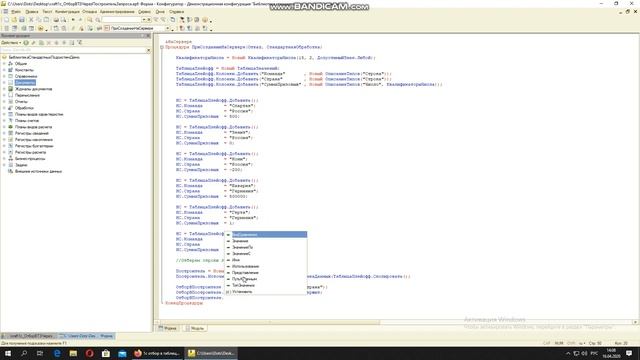The width and height of the screenshot is (640, 360).
Task: Open the Windows Start menu
Action: pyautogui.click(x=8, y=353)
